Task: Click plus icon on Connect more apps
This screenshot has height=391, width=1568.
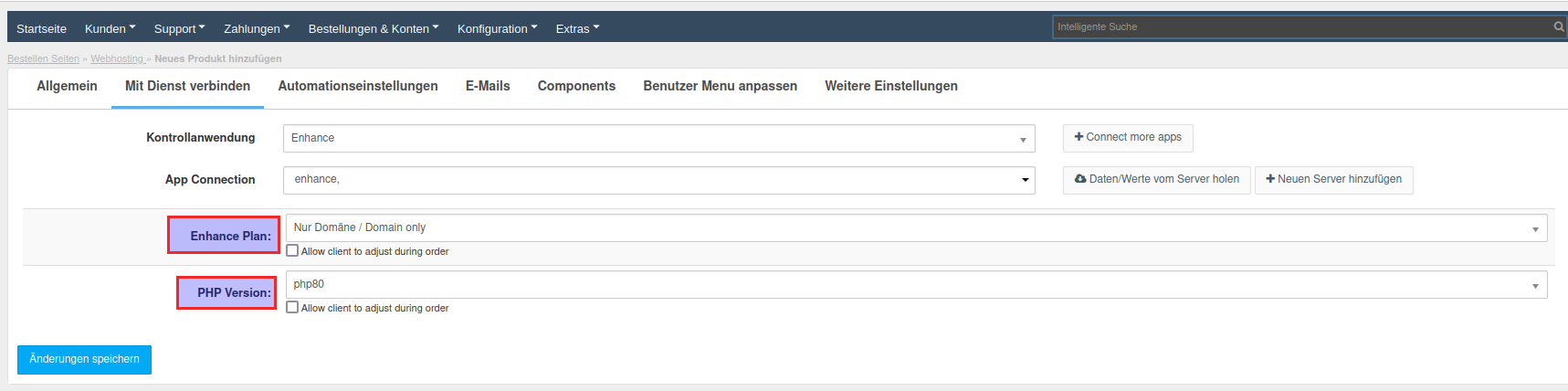Action: coord(1079,137)
